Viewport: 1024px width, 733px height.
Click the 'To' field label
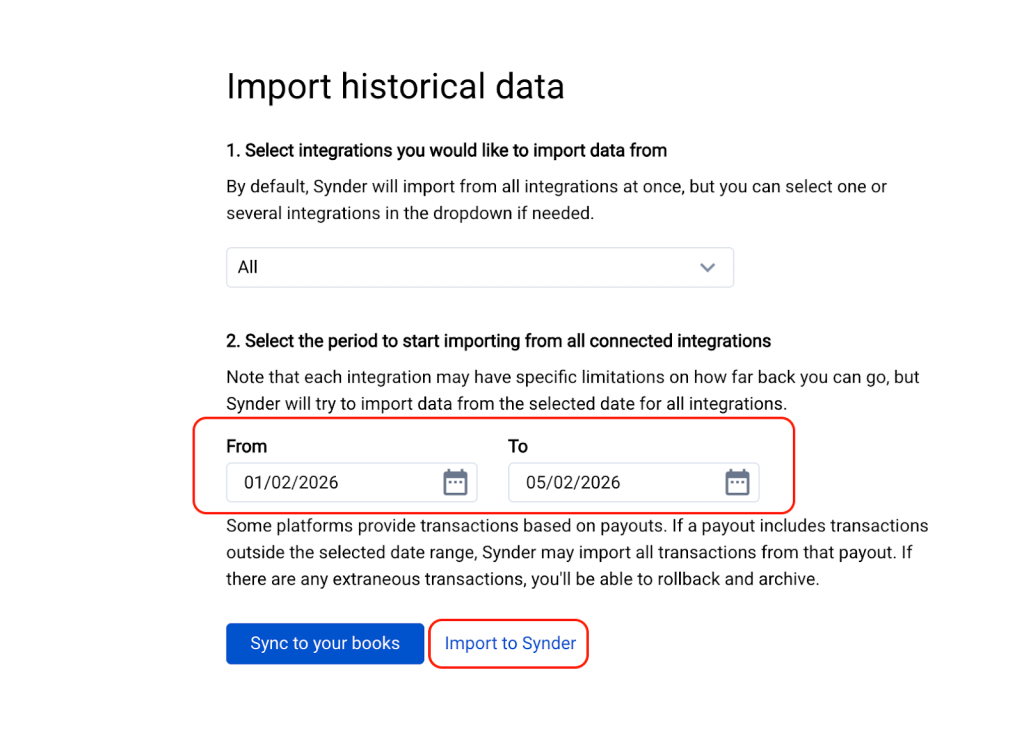[x=518, y=446]
